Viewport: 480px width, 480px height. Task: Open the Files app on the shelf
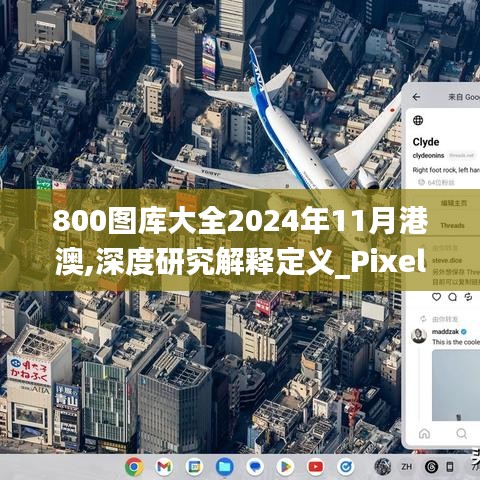pos(225,467)
